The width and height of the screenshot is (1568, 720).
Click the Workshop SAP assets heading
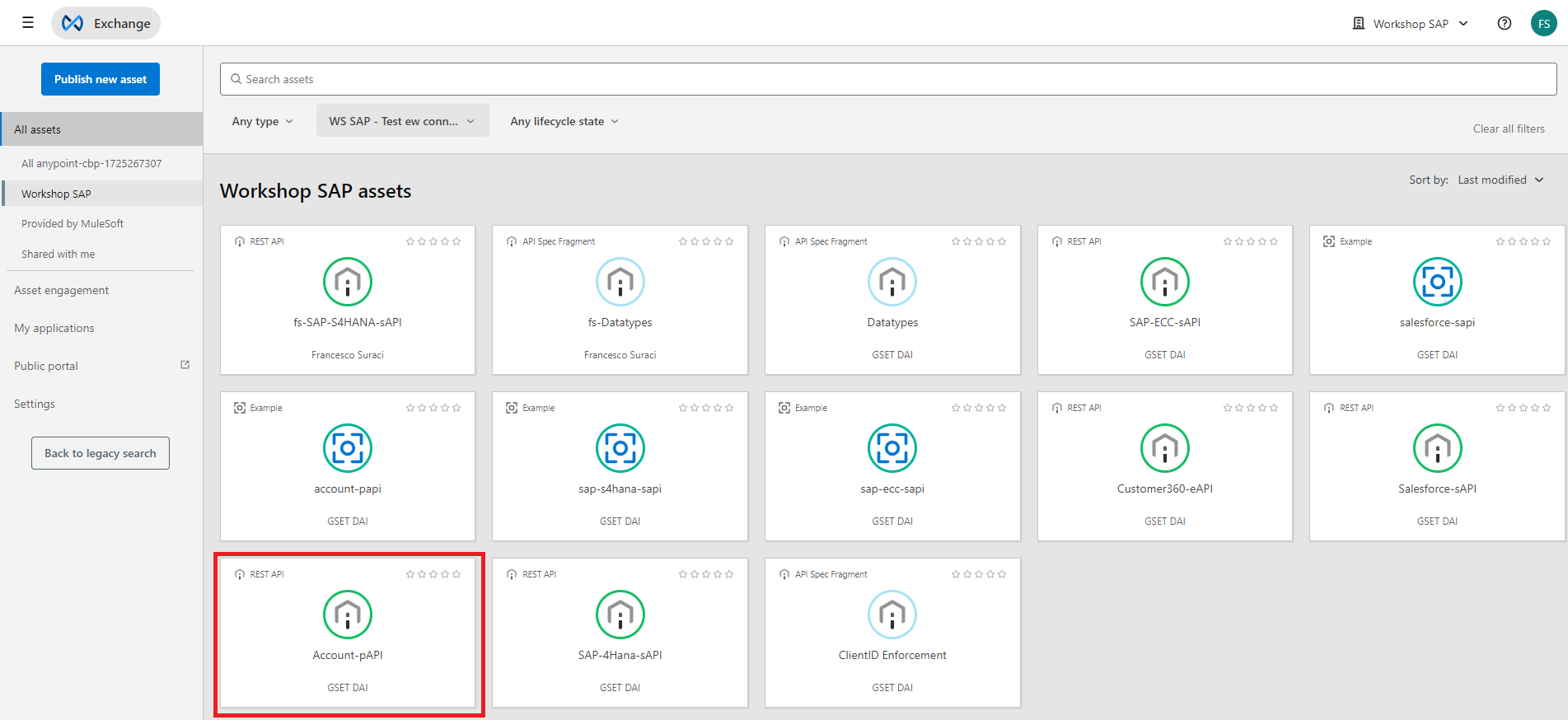[x=316, y=191]
